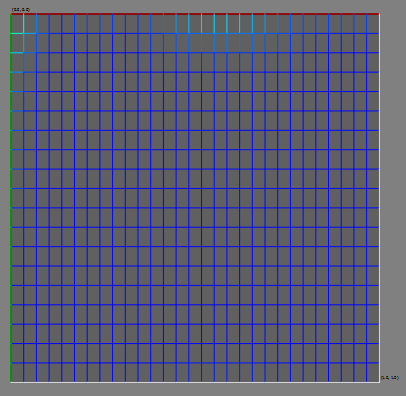Click the green-cyan horizontal segment beneath the top-left cell

coord(17,33)
